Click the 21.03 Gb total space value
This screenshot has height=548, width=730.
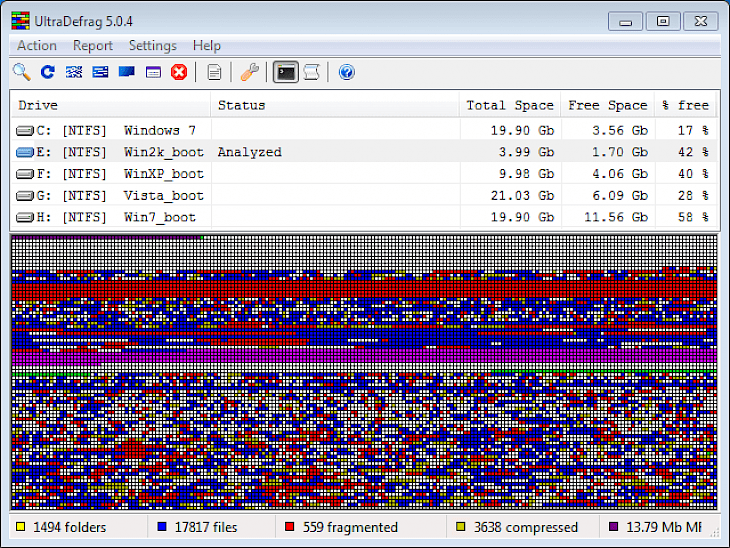tap(522, 196)
